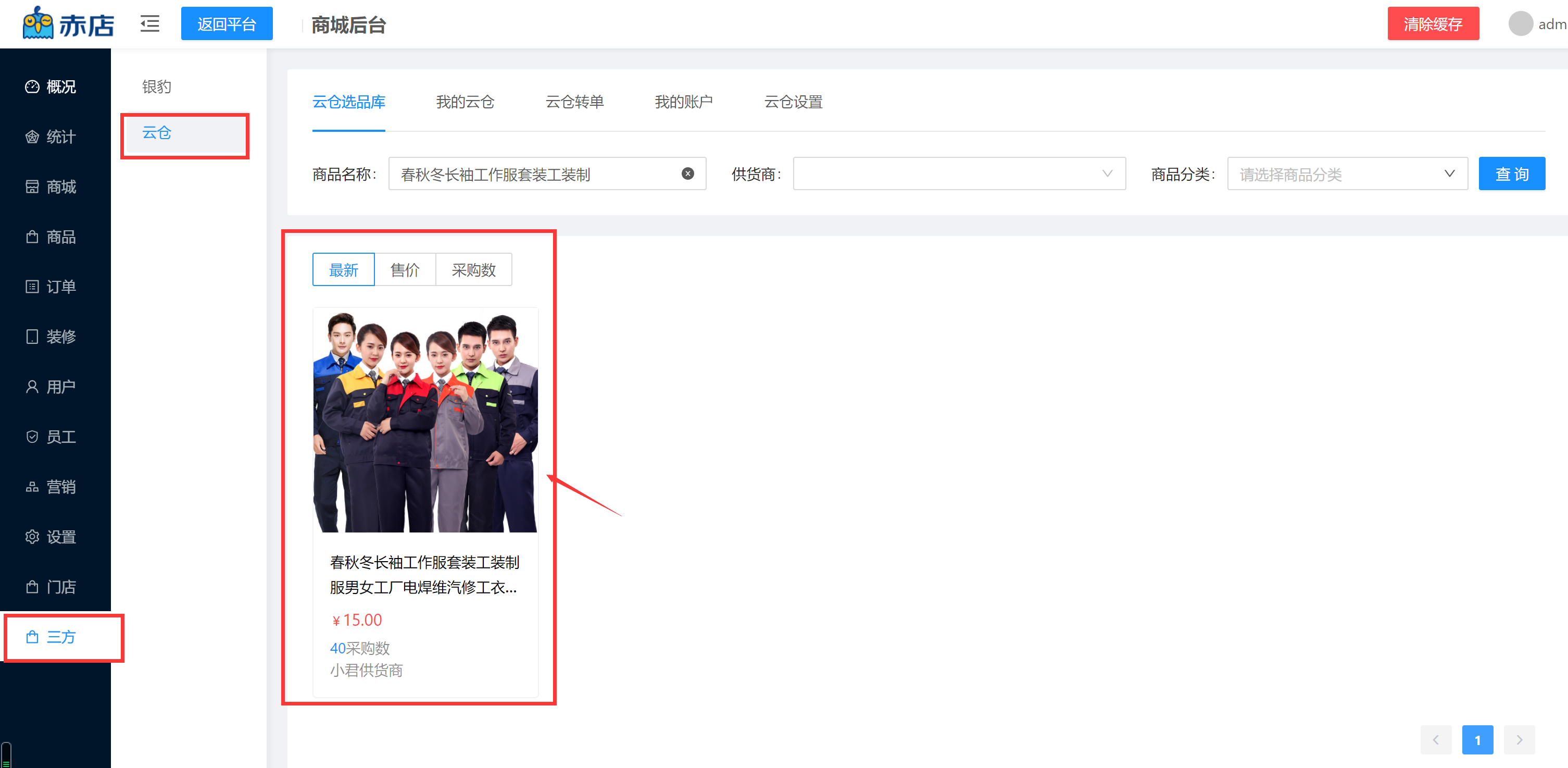The width and height of the screenshot is (1568, 768).
Task: Sort products by 采购数
Action: pos(473,269)
